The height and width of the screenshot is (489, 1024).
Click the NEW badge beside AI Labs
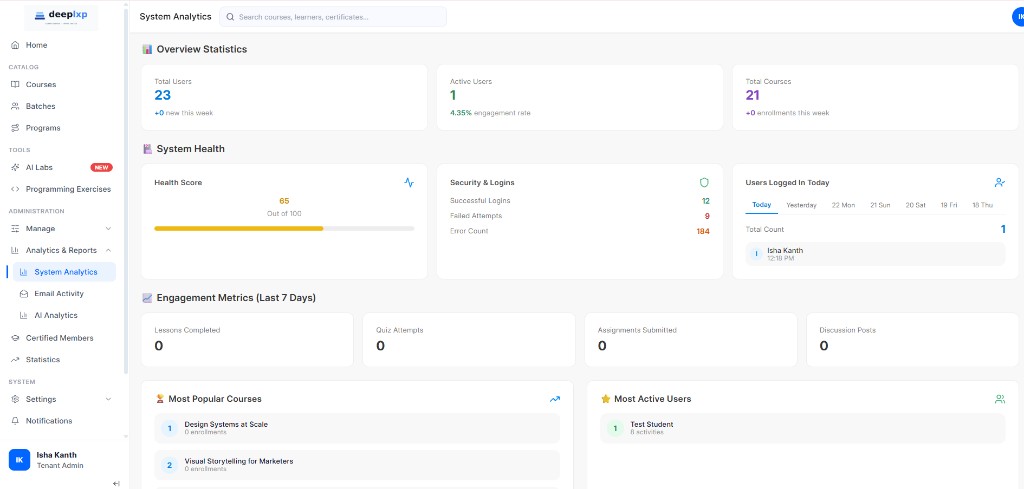[101, 167]
